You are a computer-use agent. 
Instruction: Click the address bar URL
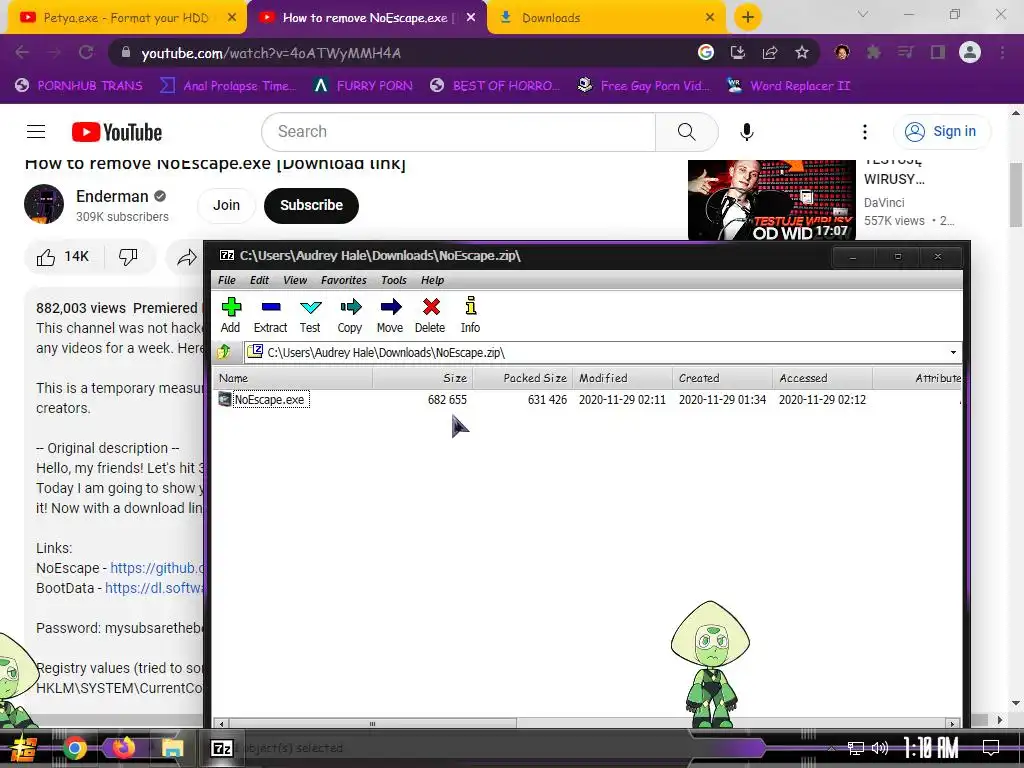(271, 53)
